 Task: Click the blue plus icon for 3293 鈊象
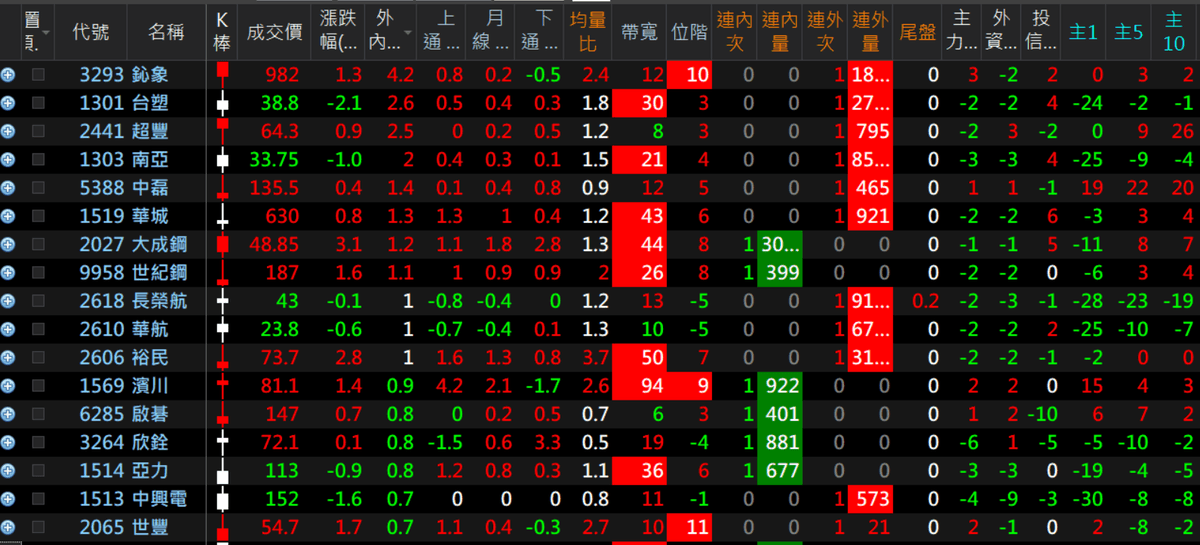[8, 74]
